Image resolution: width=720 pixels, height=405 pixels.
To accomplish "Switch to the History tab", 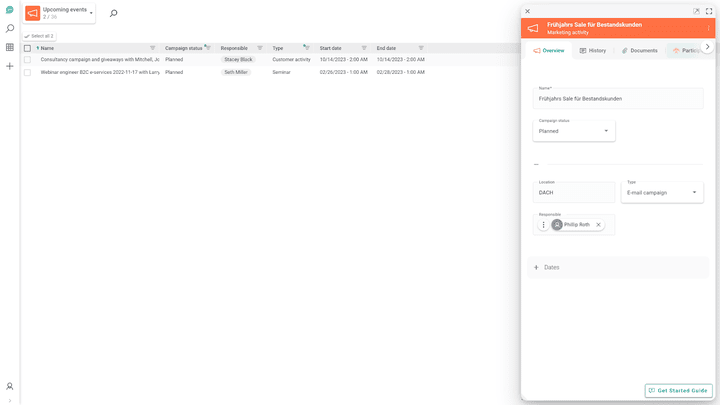I will coord(592,50).
